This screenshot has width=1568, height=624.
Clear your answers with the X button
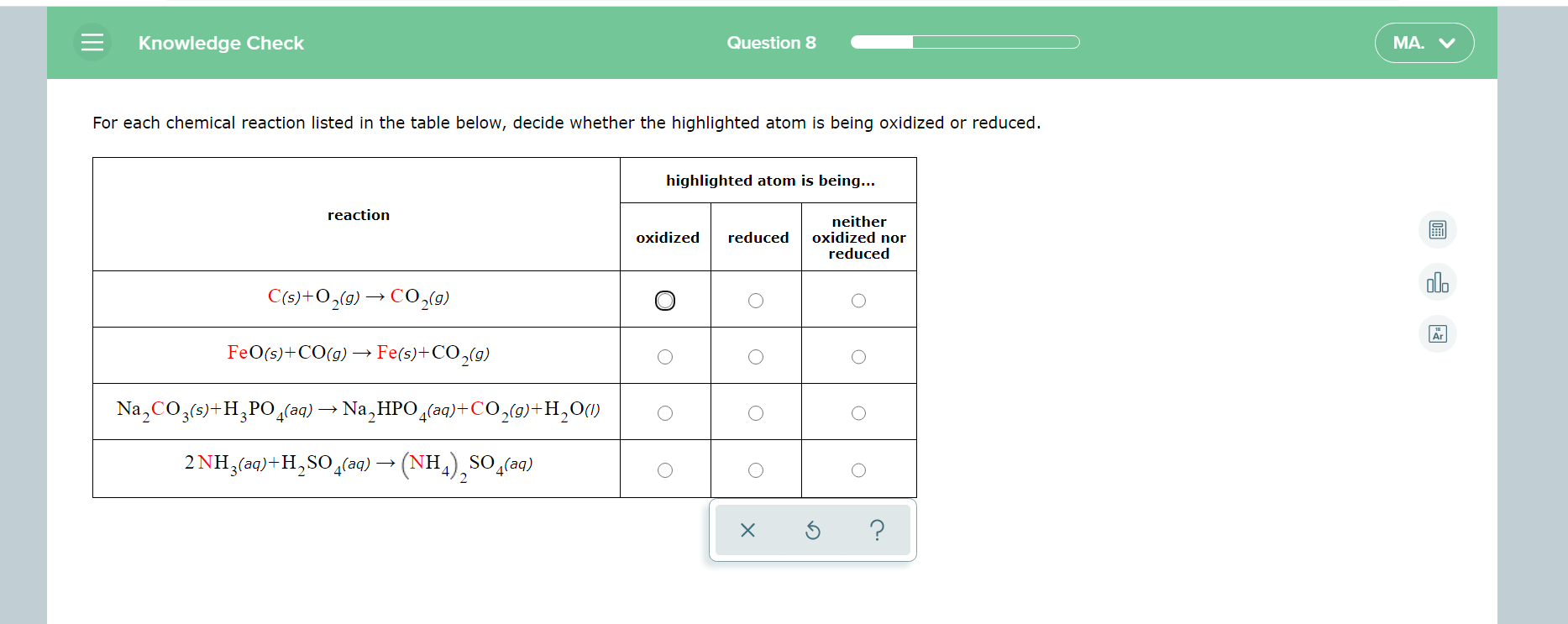pyautogui.click(x=747, y=529)
